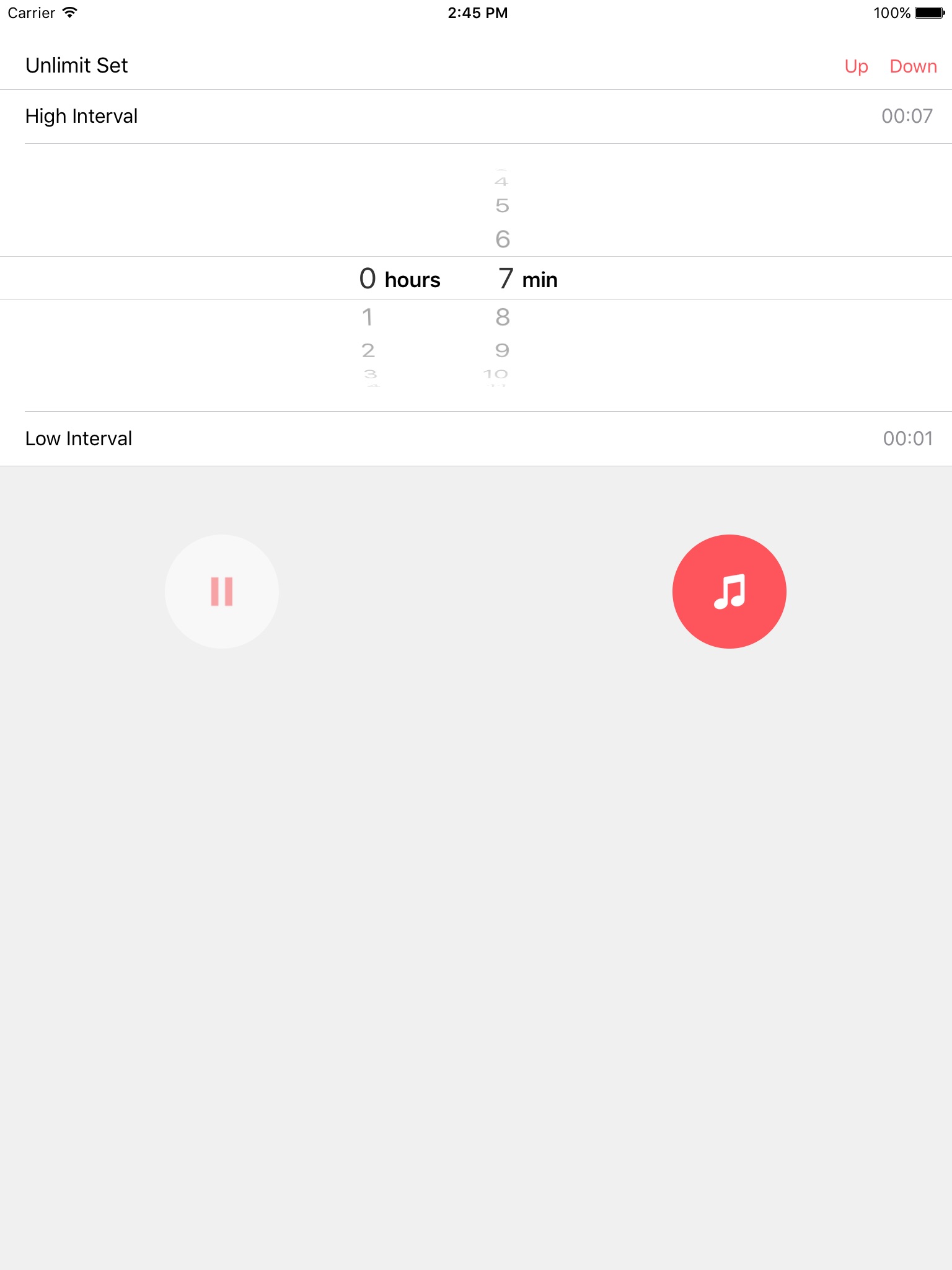This screenshot has height=1270, width=952.
Task: Collapse the High Interval row
Action: (476, 117)
